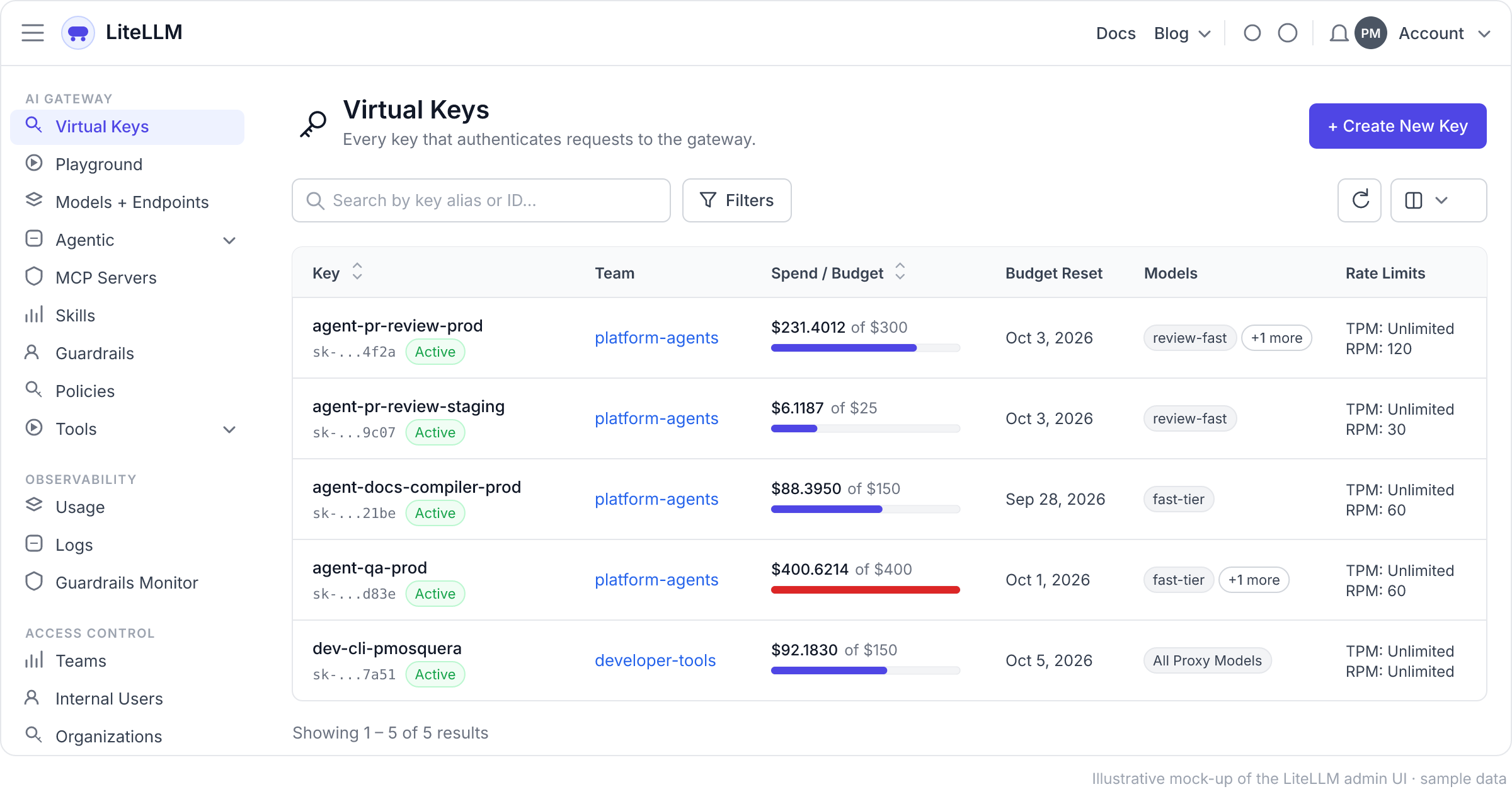The height and width of the screenshot is (794, 1512).
Task: Open platform-agents team for agent-pr-review-staging
Action: point(656,418)
